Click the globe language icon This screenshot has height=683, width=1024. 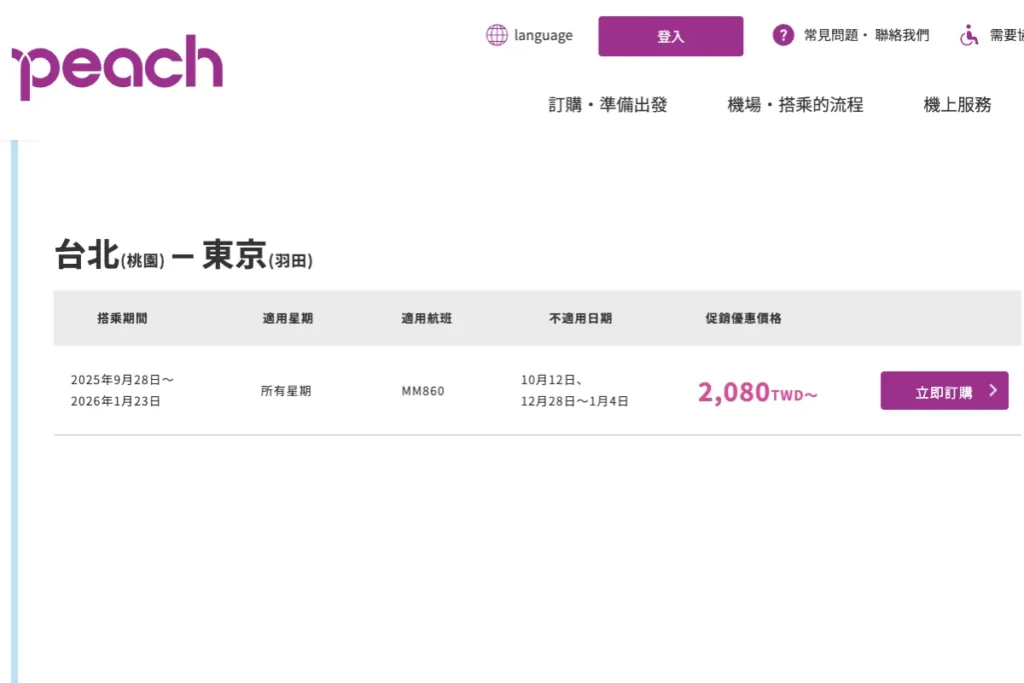coord(496,35)
